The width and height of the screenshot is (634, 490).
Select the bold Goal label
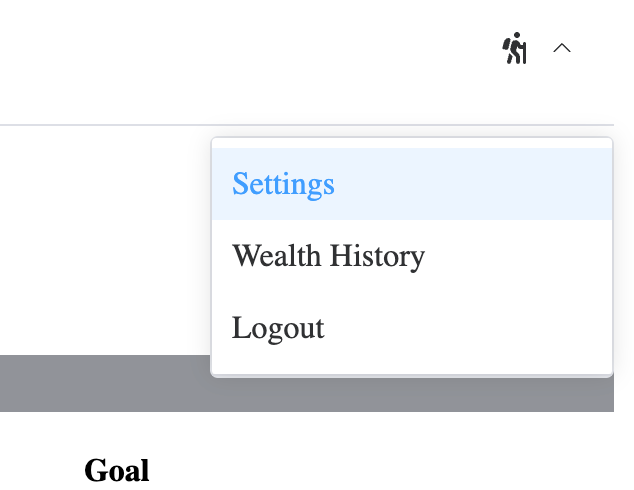coord(116,470)
